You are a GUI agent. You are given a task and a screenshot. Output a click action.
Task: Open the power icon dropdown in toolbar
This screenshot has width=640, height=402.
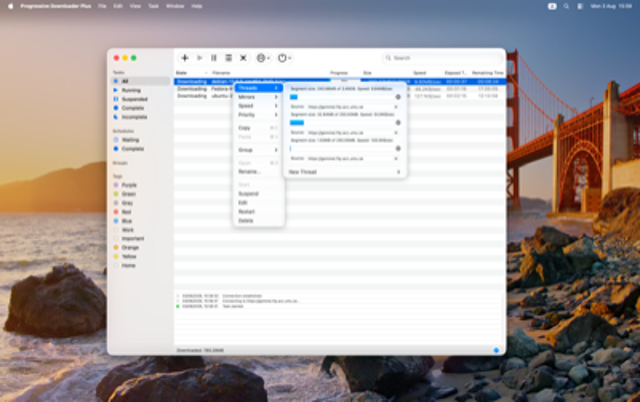284,58
